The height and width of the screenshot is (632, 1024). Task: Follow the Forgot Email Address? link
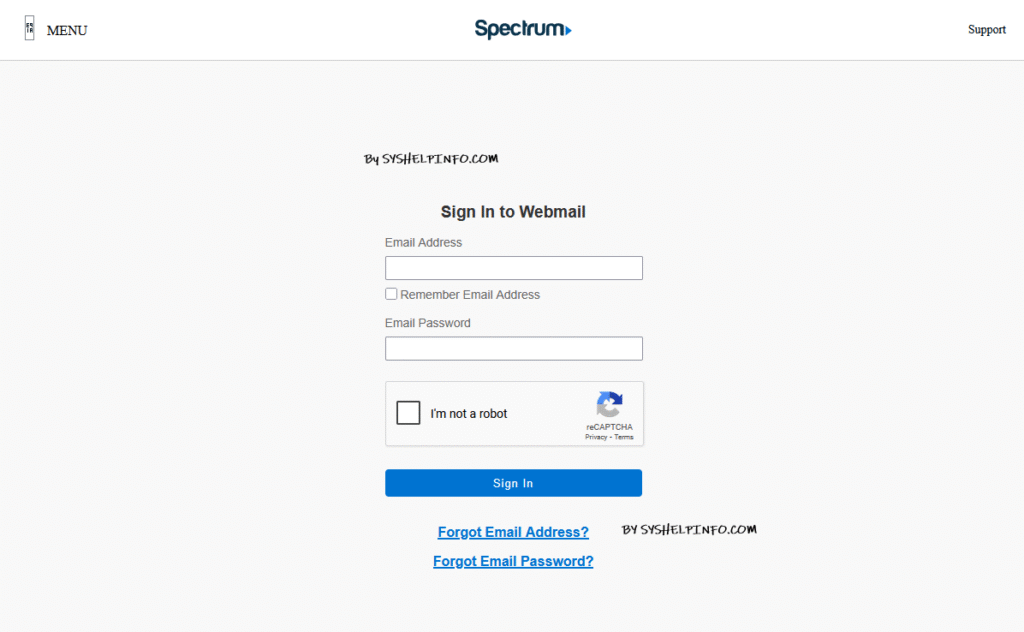(513, 532)
